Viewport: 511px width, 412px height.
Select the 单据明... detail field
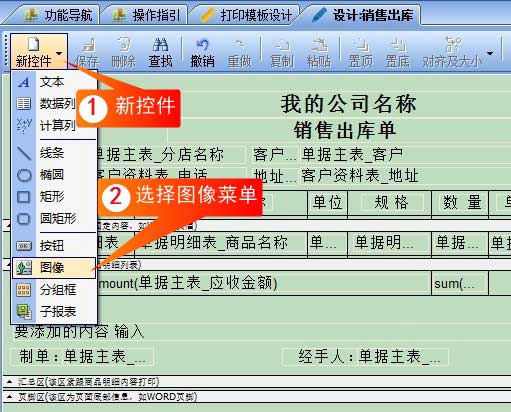(384, 242)
